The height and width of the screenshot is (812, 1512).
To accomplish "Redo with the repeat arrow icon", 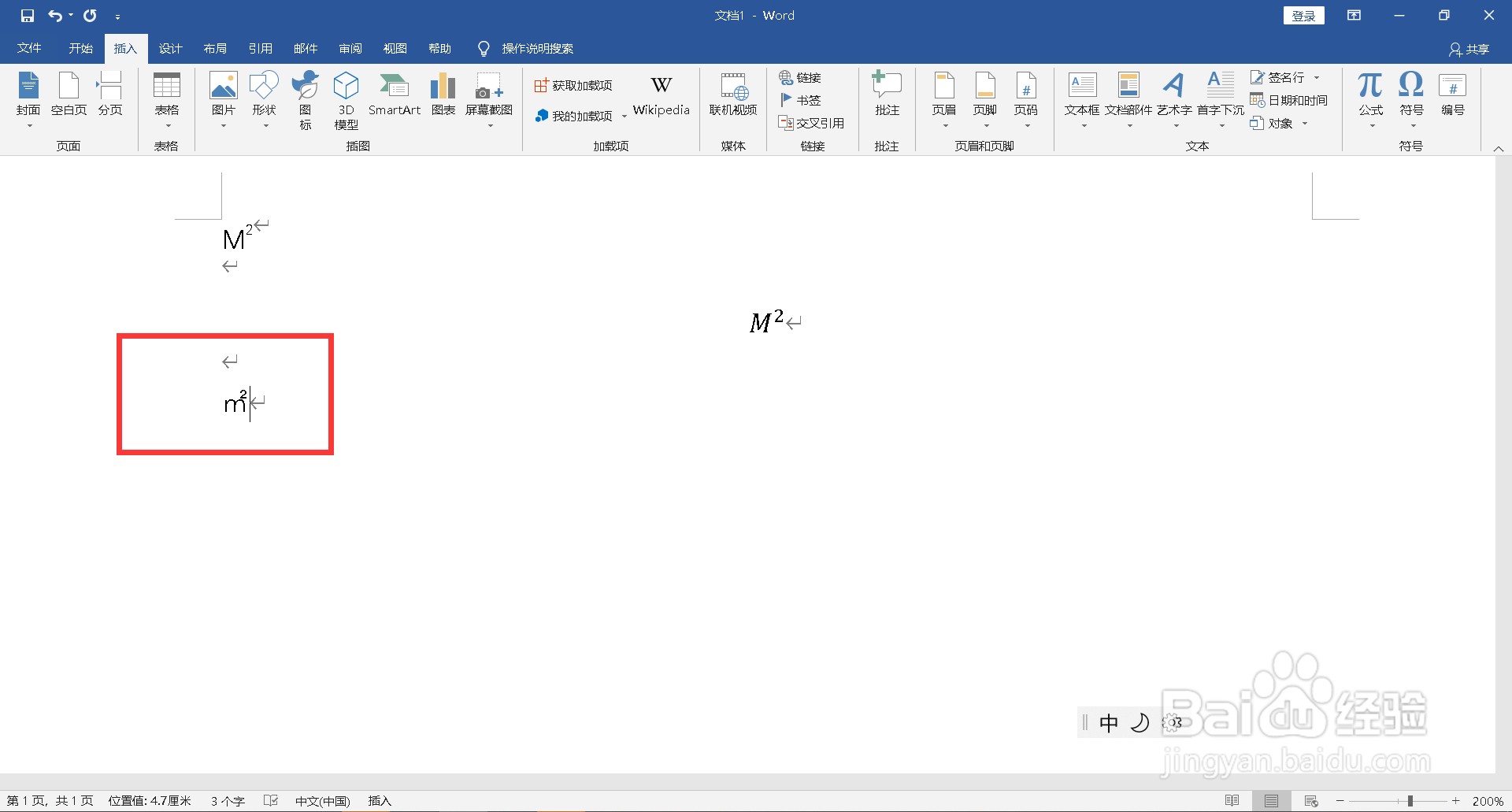I will click(91, 16).
